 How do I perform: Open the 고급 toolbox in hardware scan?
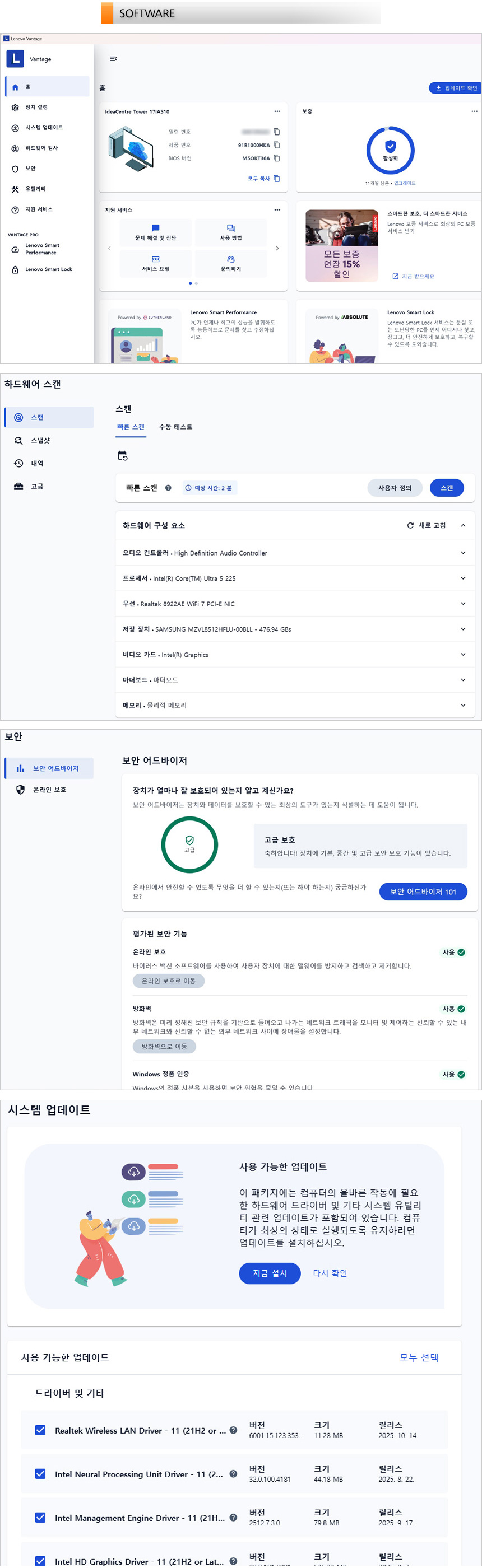[36, 486]
